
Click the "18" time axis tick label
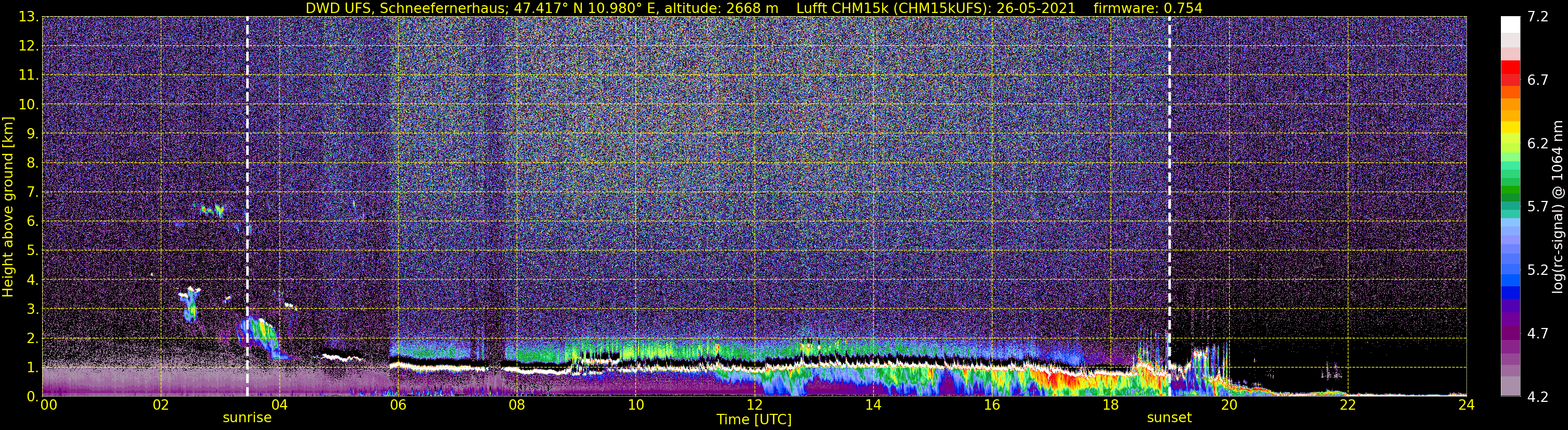pos(1110,405)
